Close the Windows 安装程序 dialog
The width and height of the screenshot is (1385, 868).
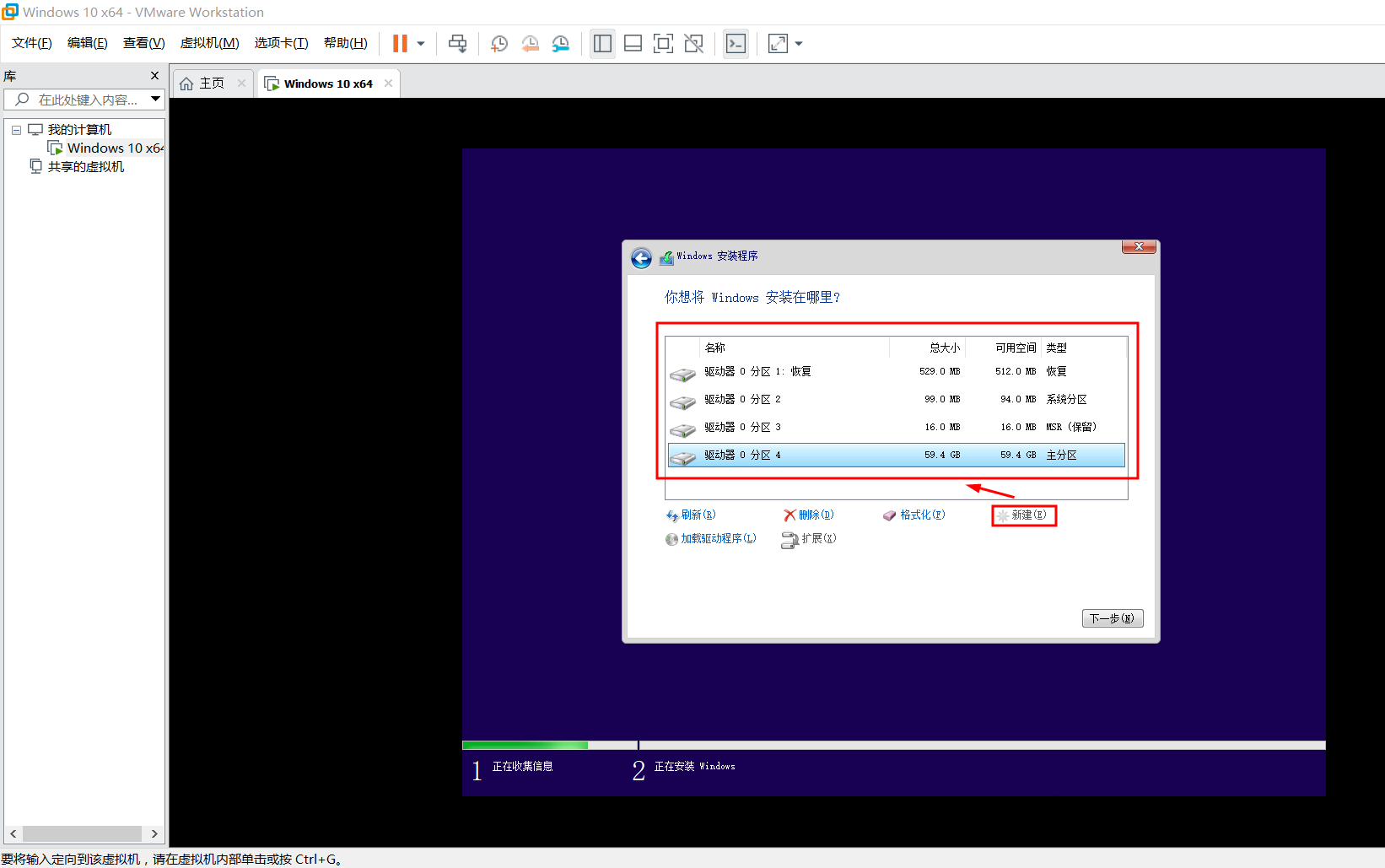[x=1139, y=246]
